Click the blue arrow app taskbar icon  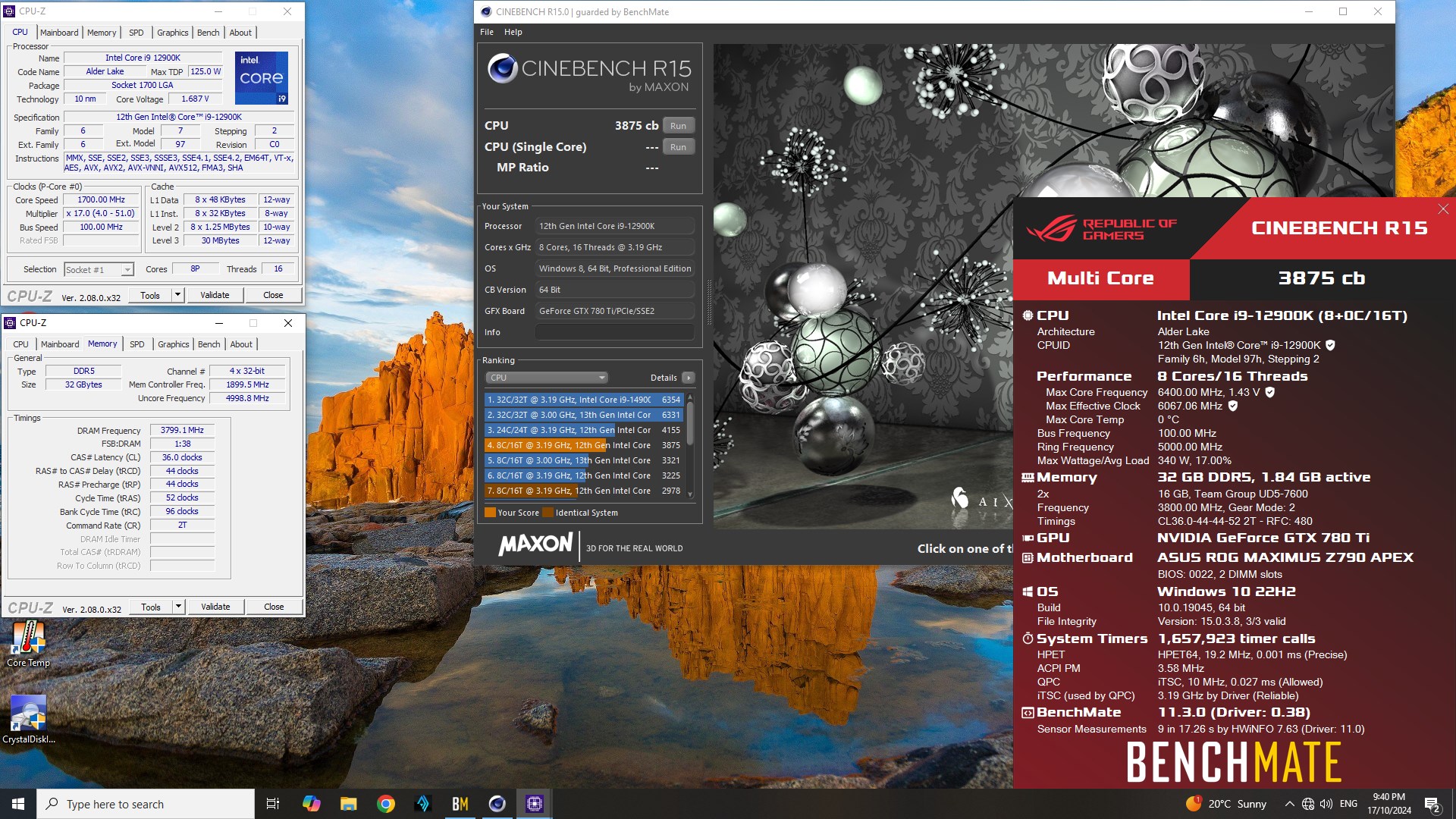tap(422, 804)
